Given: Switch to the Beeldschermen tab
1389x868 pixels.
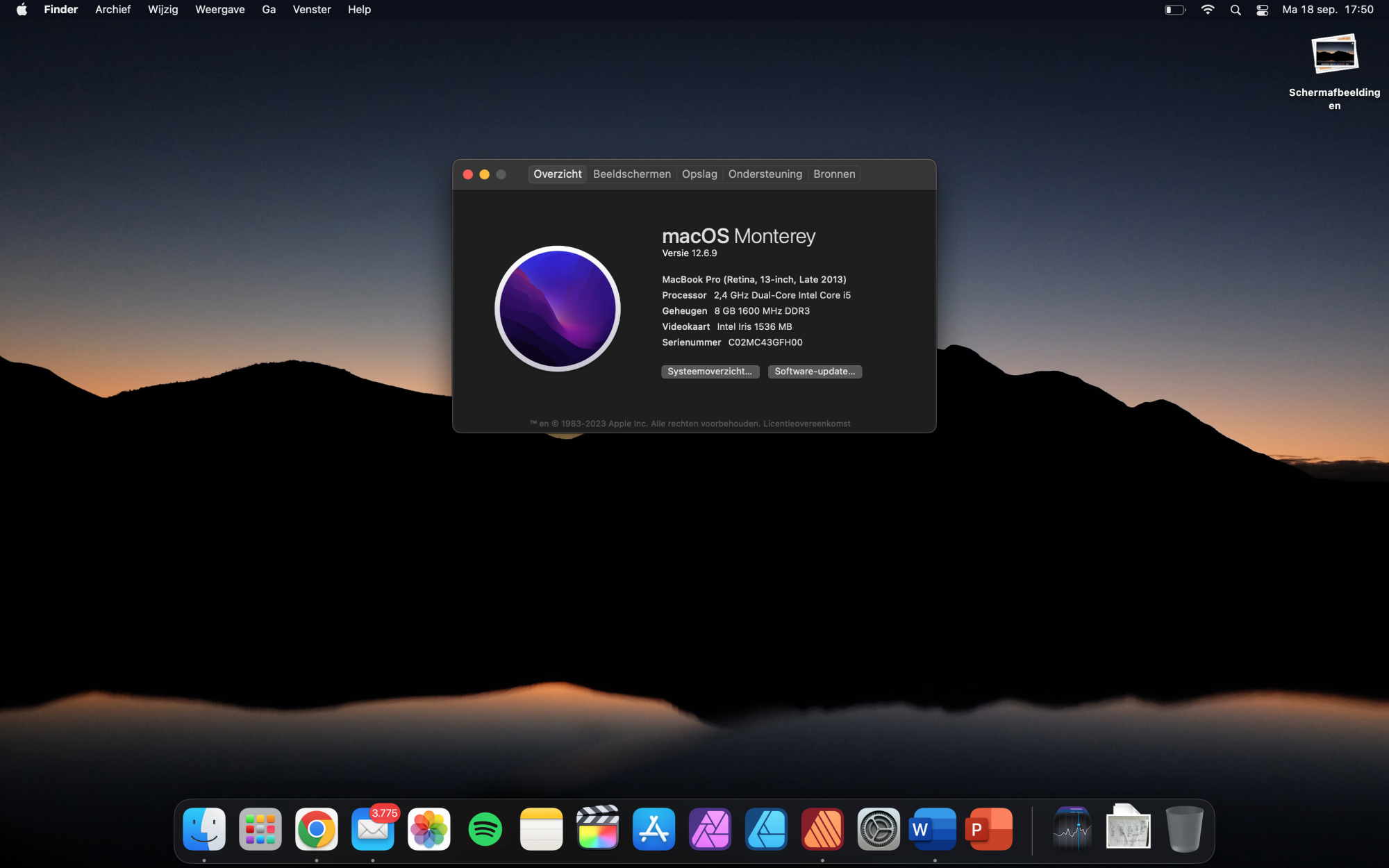Looking at the screenshot, I should 631,174.
